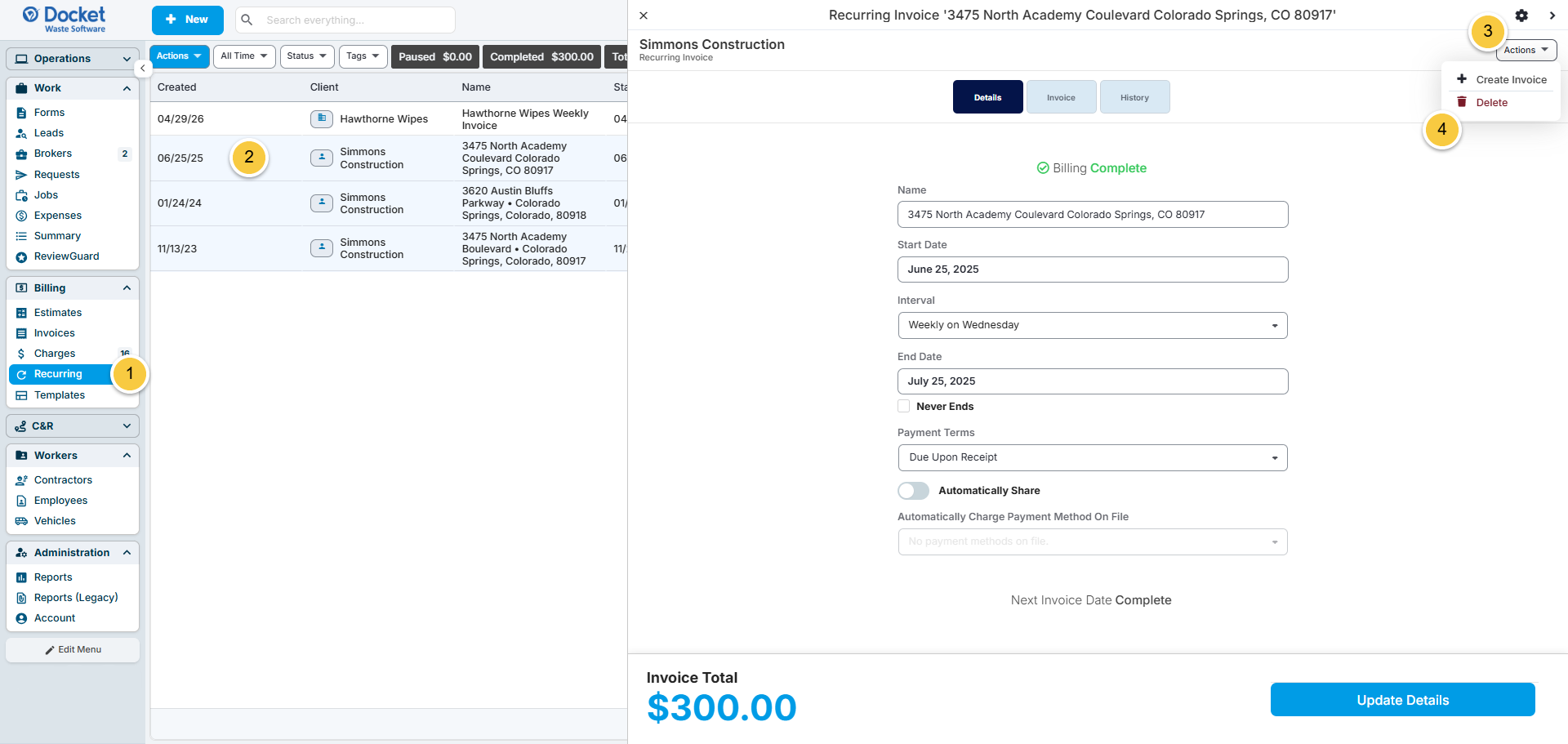The height and width of the screenshot is (744, 1568).
Task: Click the blue New button
Action: [187, 20]
